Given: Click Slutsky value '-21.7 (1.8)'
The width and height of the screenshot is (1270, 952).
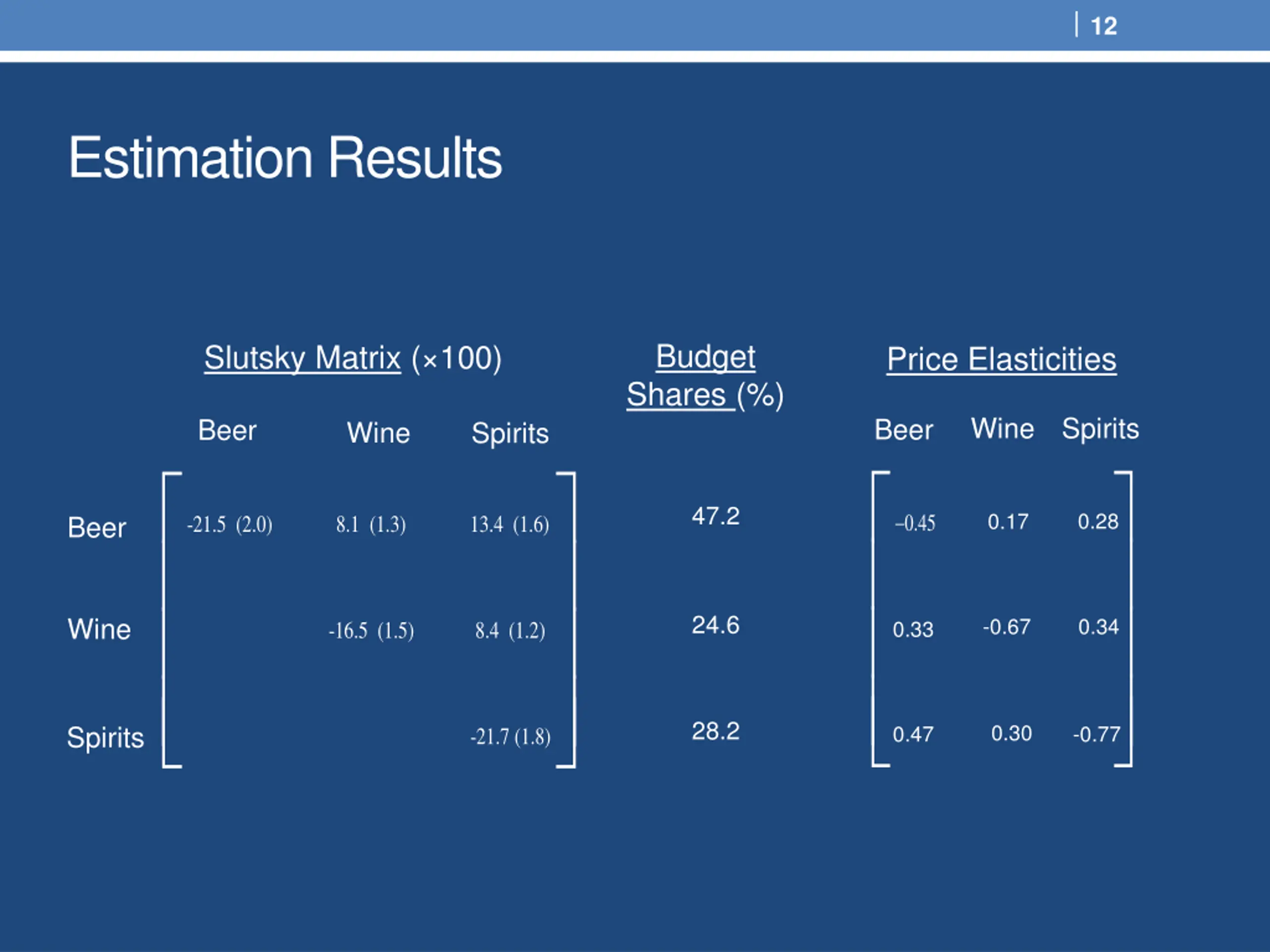Looking at the screenshot, I should coord(510,737).
